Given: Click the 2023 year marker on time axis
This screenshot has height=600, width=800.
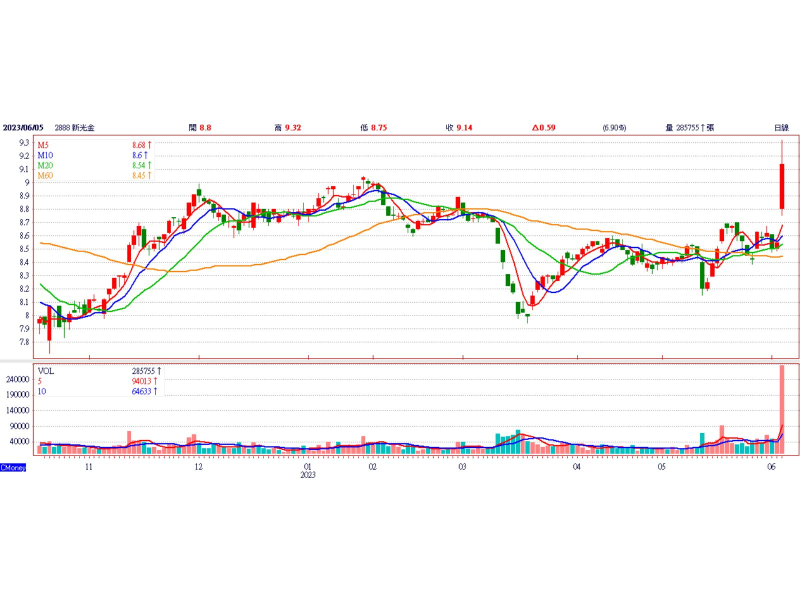Looking at the screenshot, I should pos(308,476).
